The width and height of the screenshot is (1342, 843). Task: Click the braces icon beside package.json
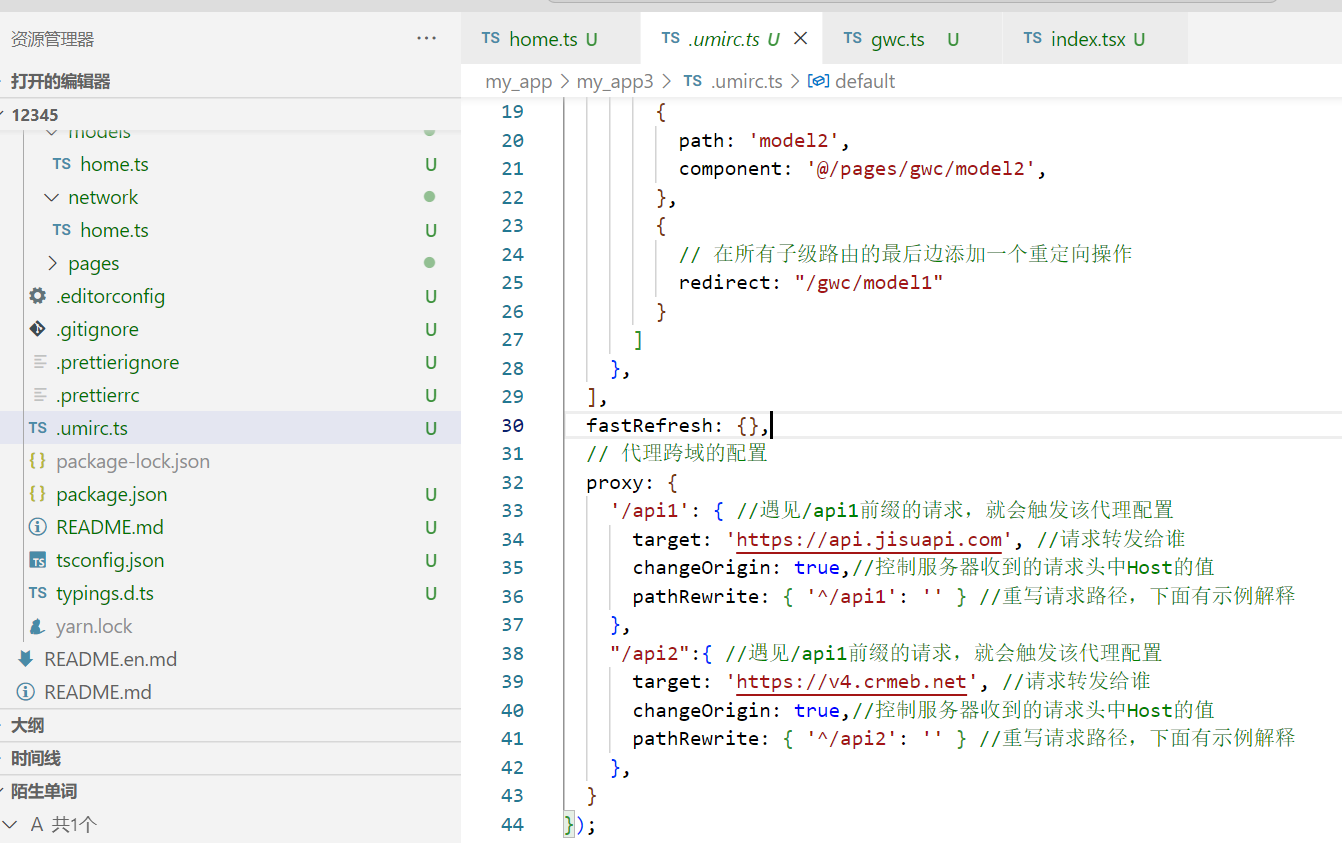pos(38,494)
